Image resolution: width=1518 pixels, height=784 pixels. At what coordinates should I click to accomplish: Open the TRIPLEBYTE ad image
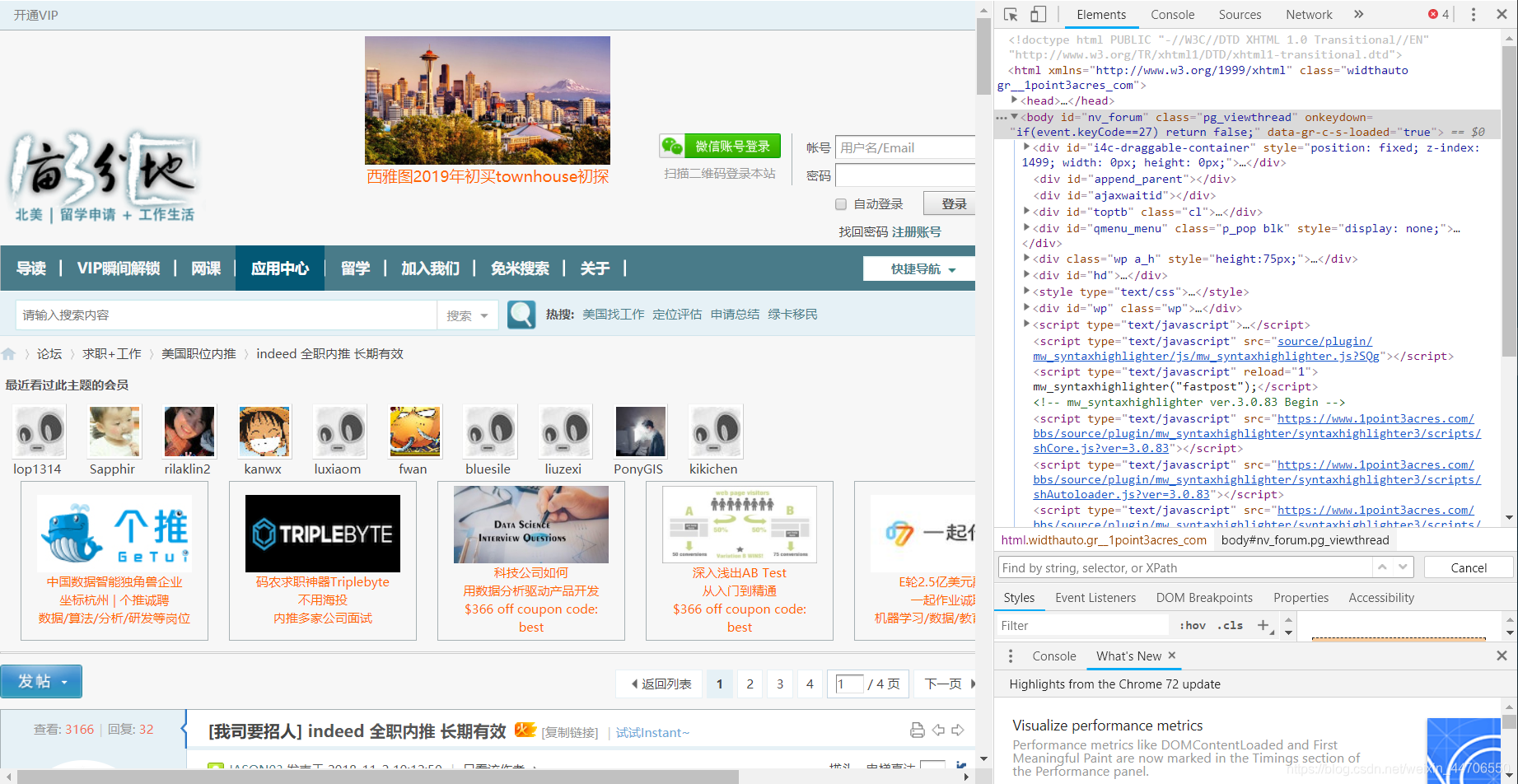pyautogui.click(x=323, y=534)
